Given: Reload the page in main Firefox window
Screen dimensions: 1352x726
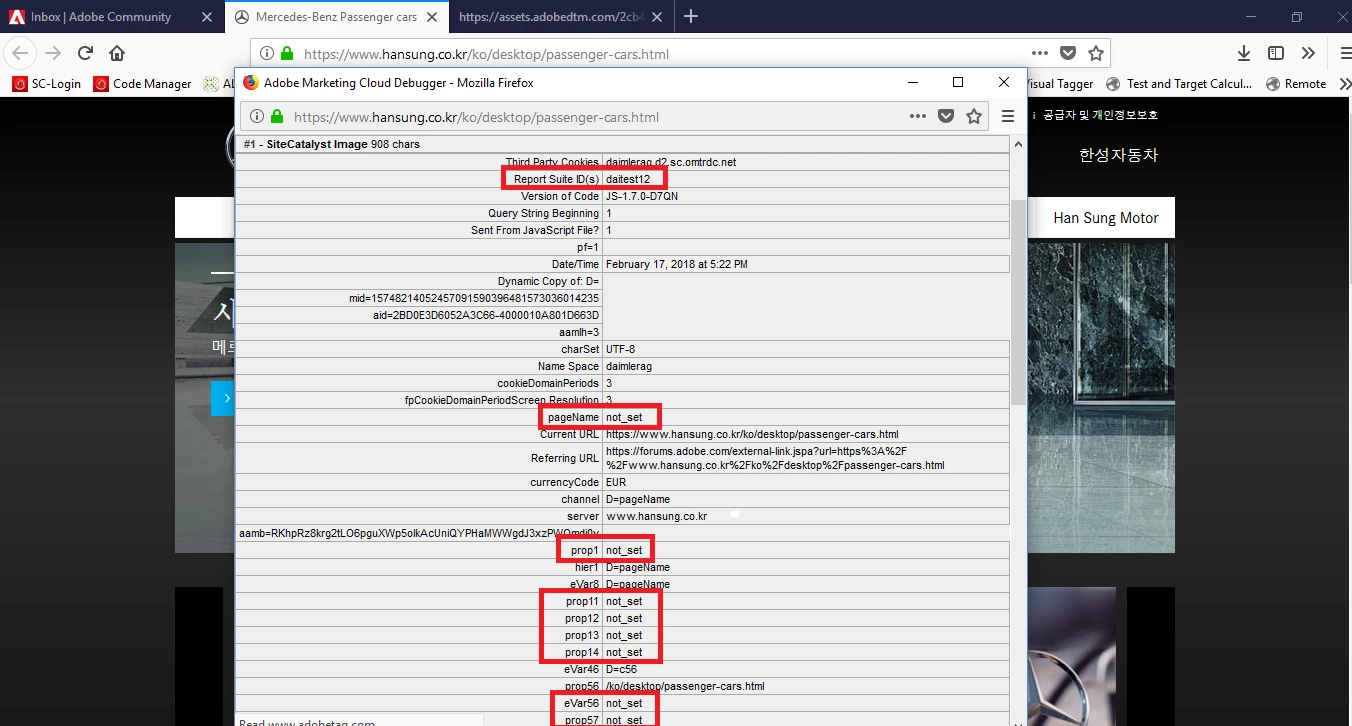Looking at the screenshot, I should (x=86, y=53).
